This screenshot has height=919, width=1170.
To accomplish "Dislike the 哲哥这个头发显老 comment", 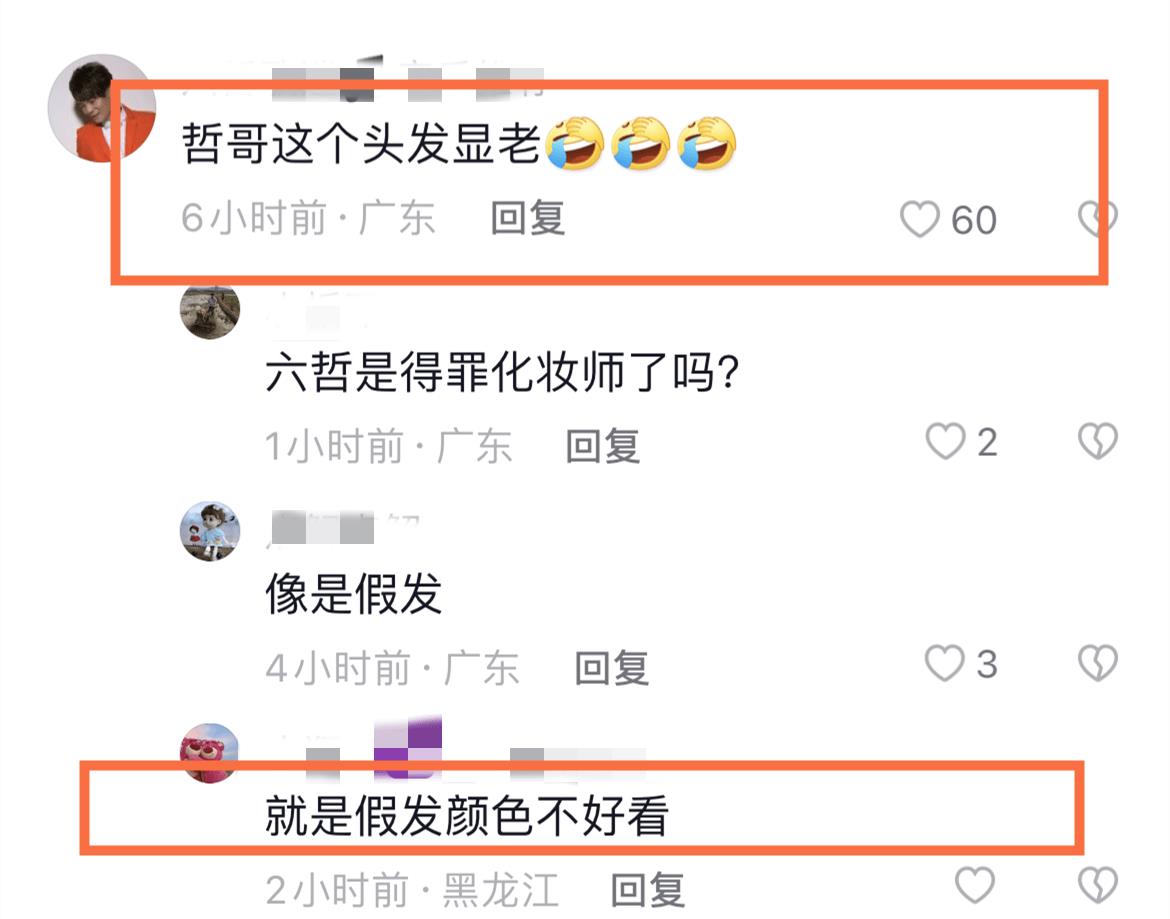I will tap(1098, 218).
